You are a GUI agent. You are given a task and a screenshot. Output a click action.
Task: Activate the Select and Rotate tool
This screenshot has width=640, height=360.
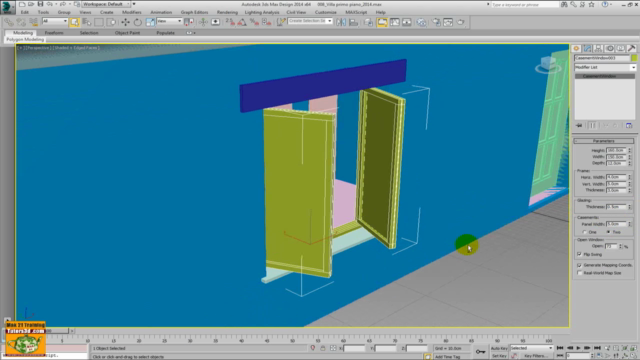[138, 22]
